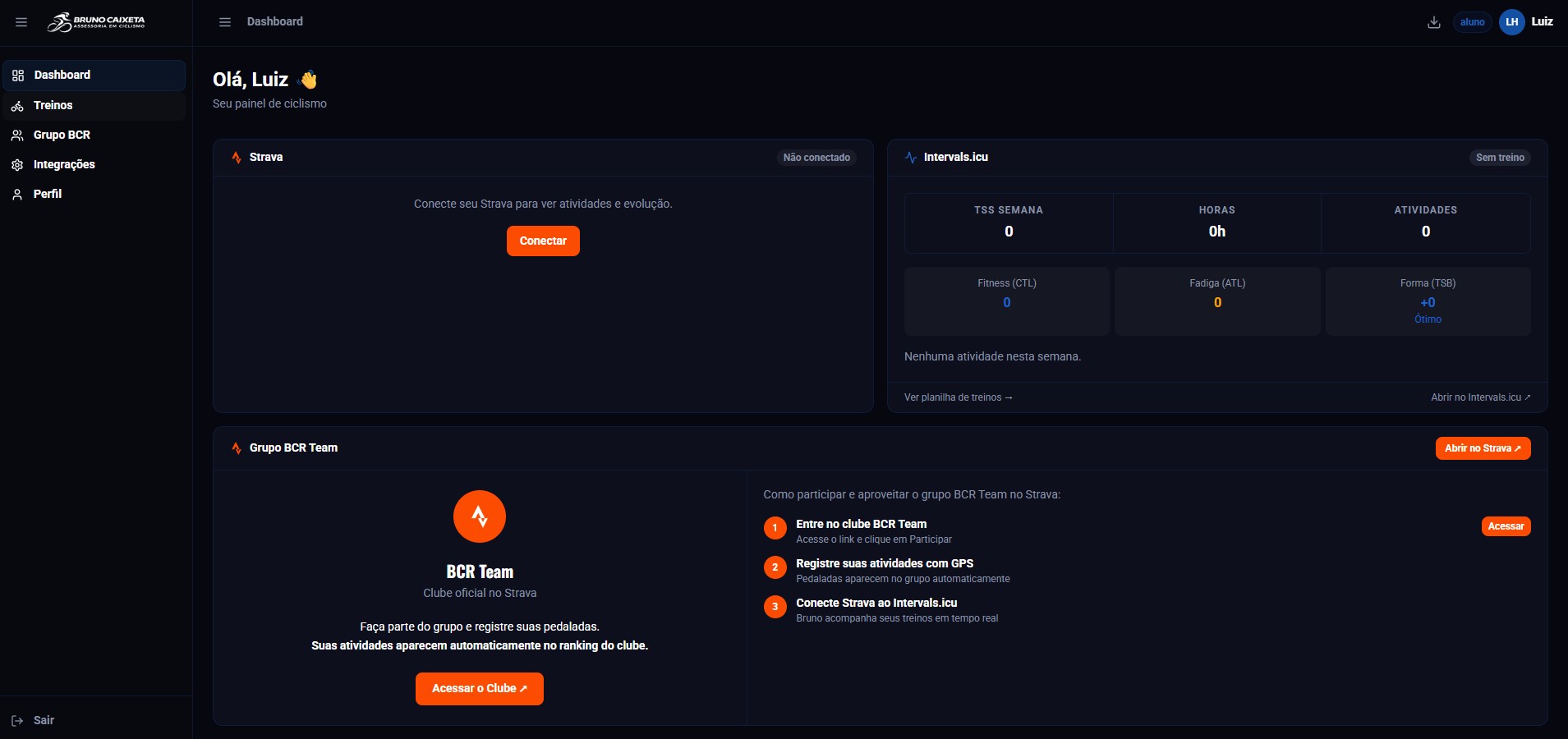This screenshot has height=739, width=1568.
Task: Click the download icon in top bar
Action: 1434,22
